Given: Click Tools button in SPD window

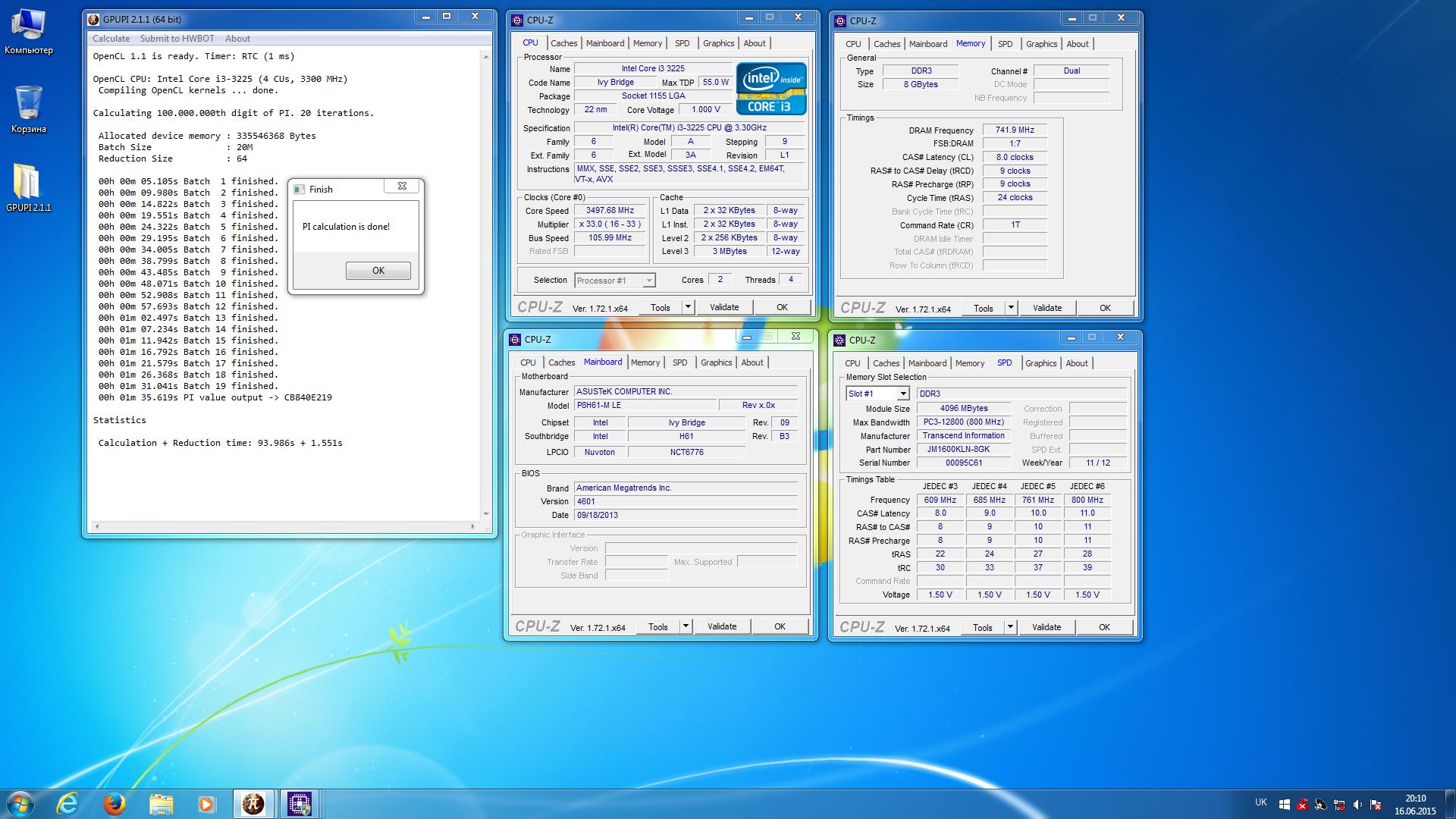Looking at the screenshot, I should pos(983,627).
